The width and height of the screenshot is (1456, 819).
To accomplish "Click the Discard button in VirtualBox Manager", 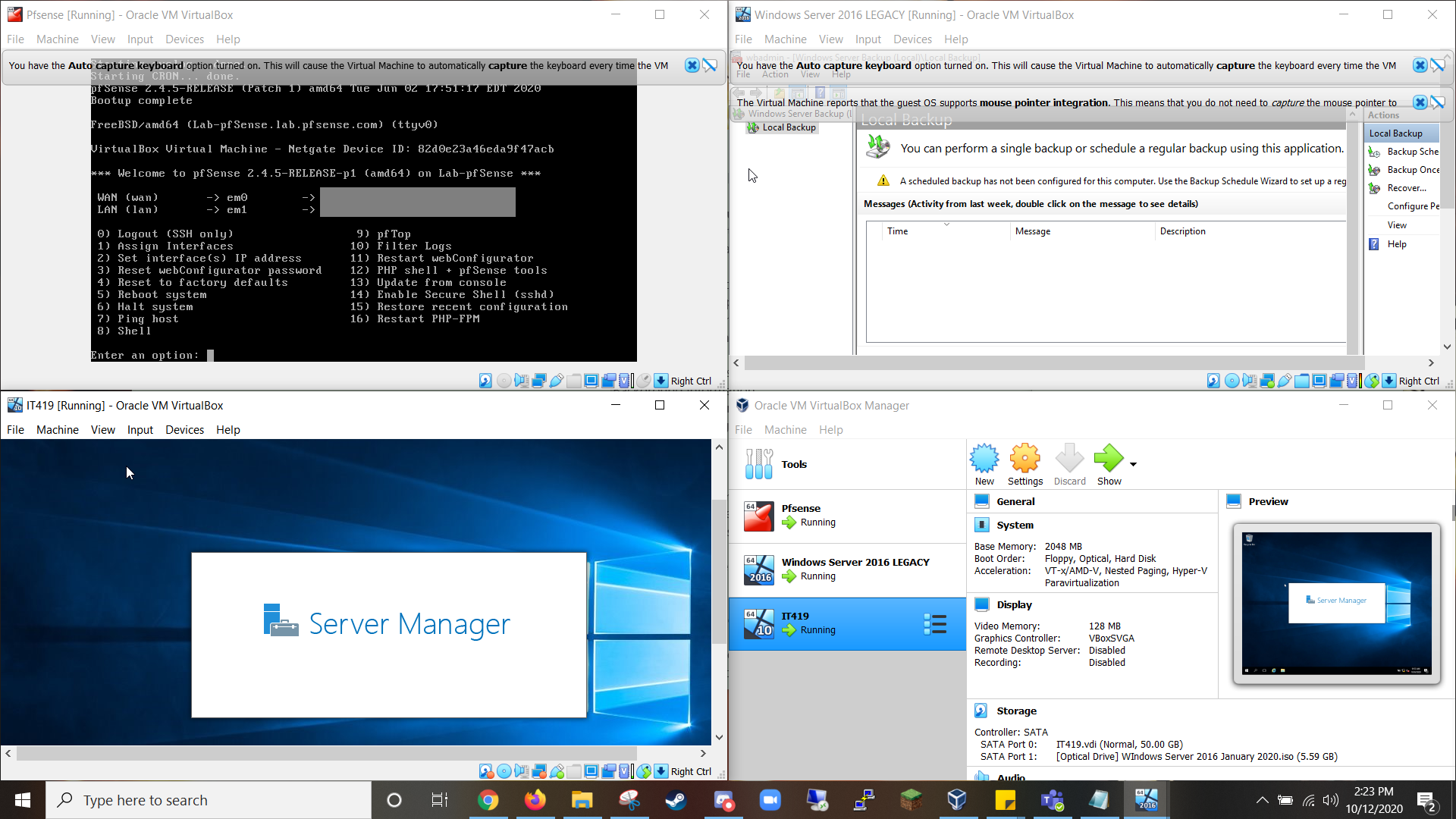I will pyautogui.click(x=1069, y=465).
